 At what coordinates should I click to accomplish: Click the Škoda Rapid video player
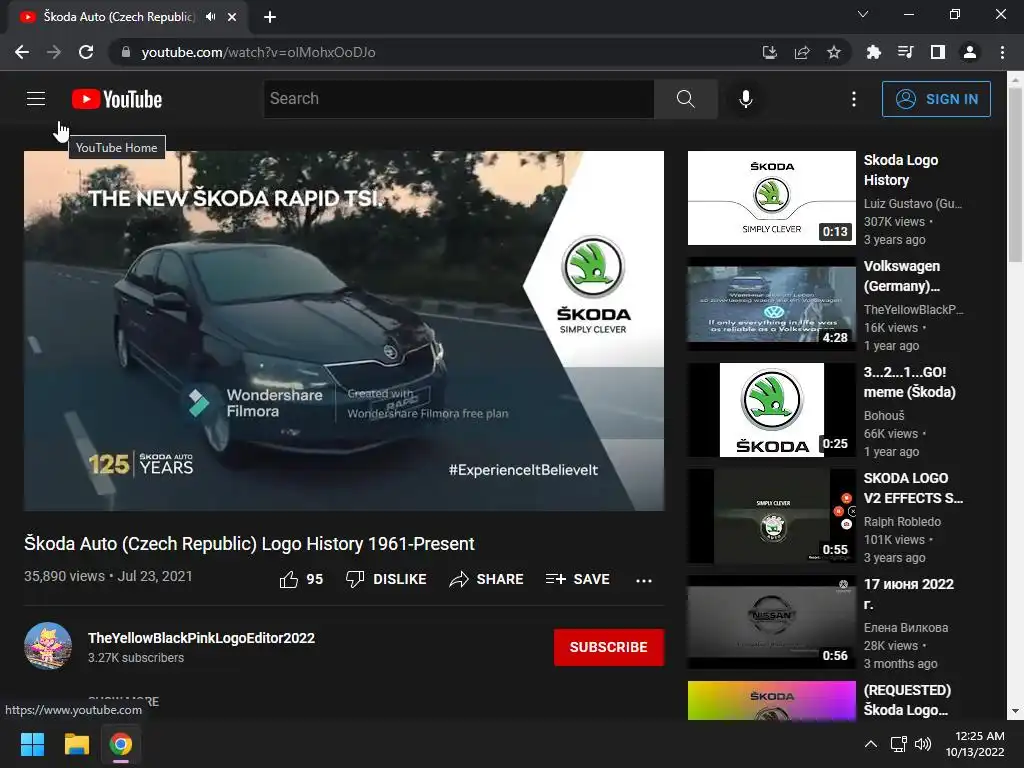coord(344,331)
